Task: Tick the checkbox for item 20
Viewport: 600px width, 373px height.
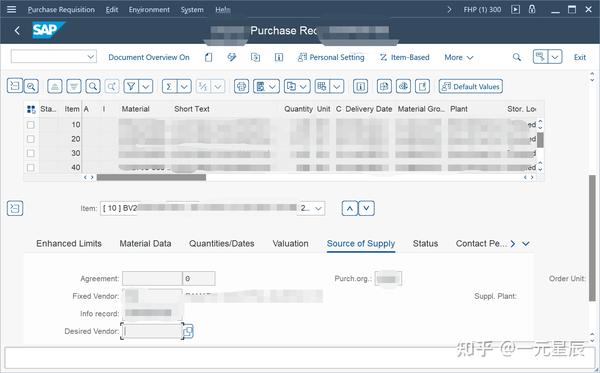Action: pos(31,139)
